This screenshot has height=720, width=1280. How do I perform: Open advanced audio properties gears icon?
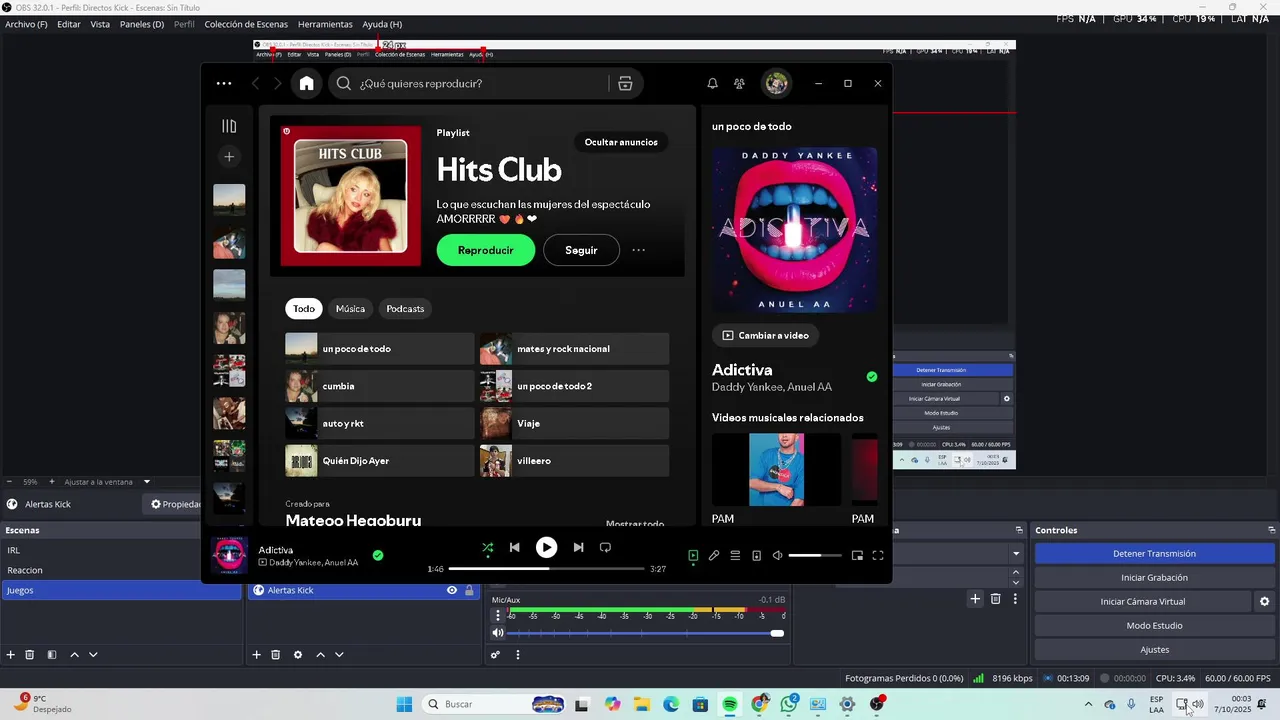495,655
